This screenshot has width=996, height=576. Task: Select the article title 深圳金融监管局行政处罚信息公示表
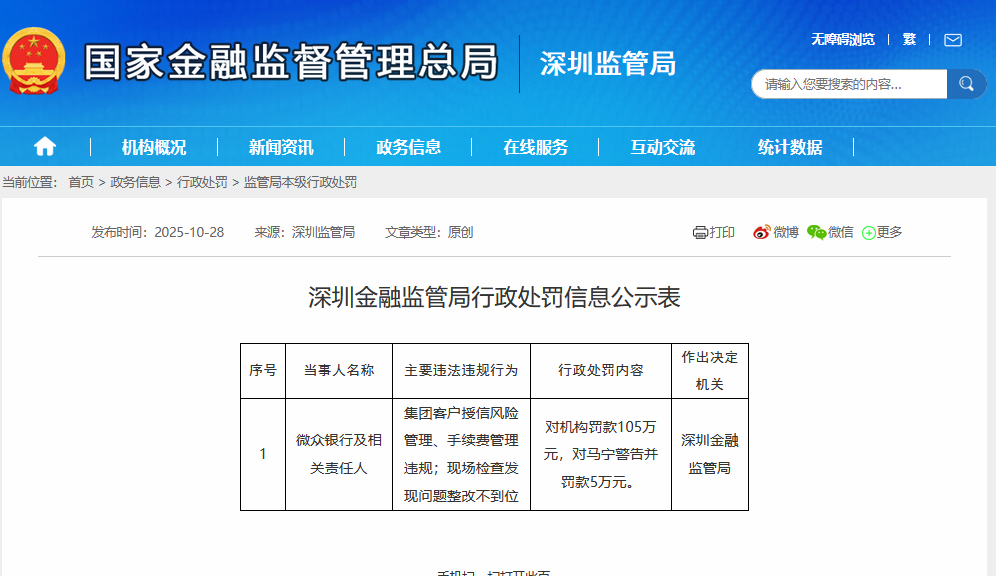tap(494, 297)
